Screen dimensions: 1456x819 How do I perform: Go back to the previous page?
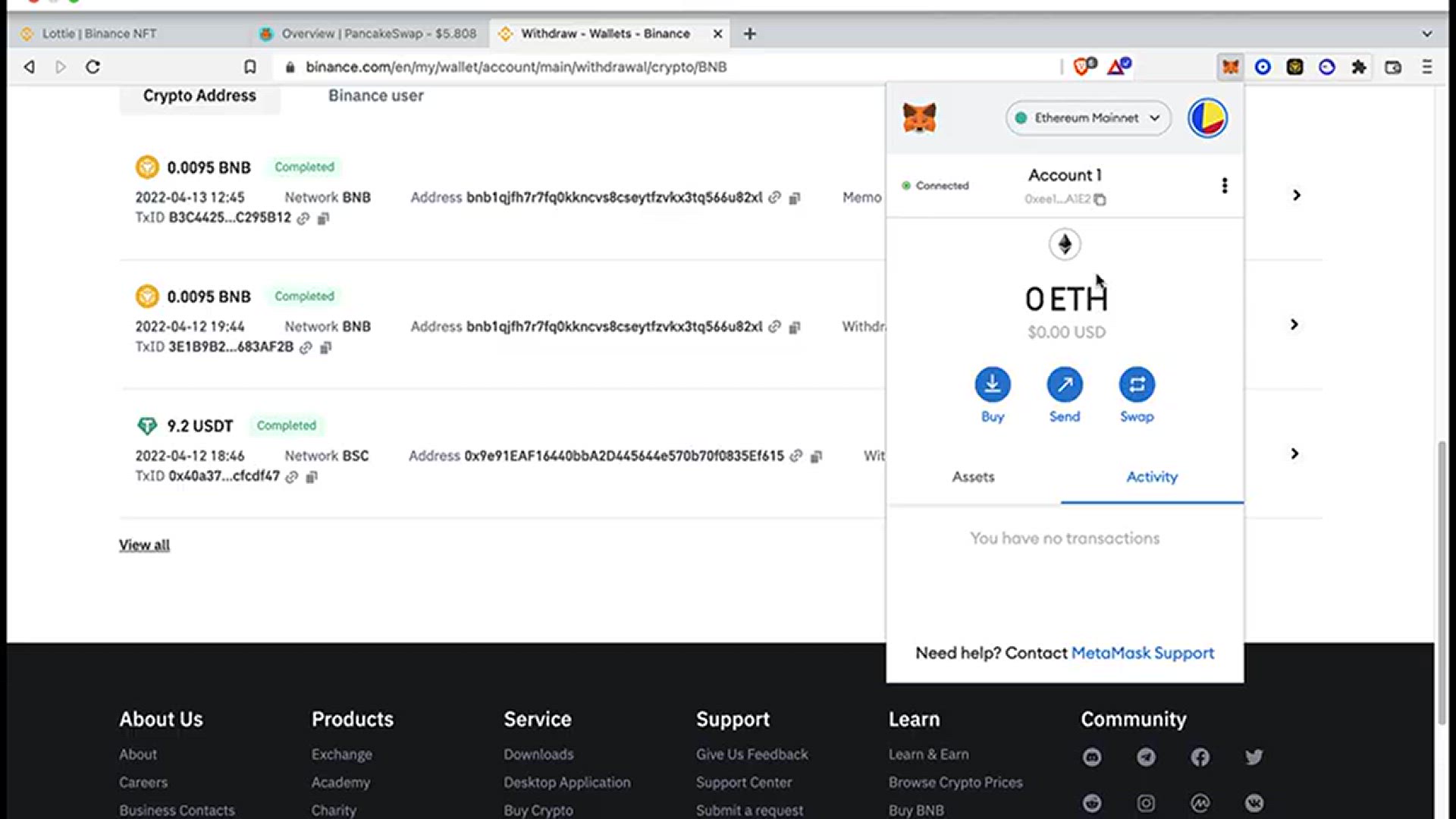pos(29,67)
